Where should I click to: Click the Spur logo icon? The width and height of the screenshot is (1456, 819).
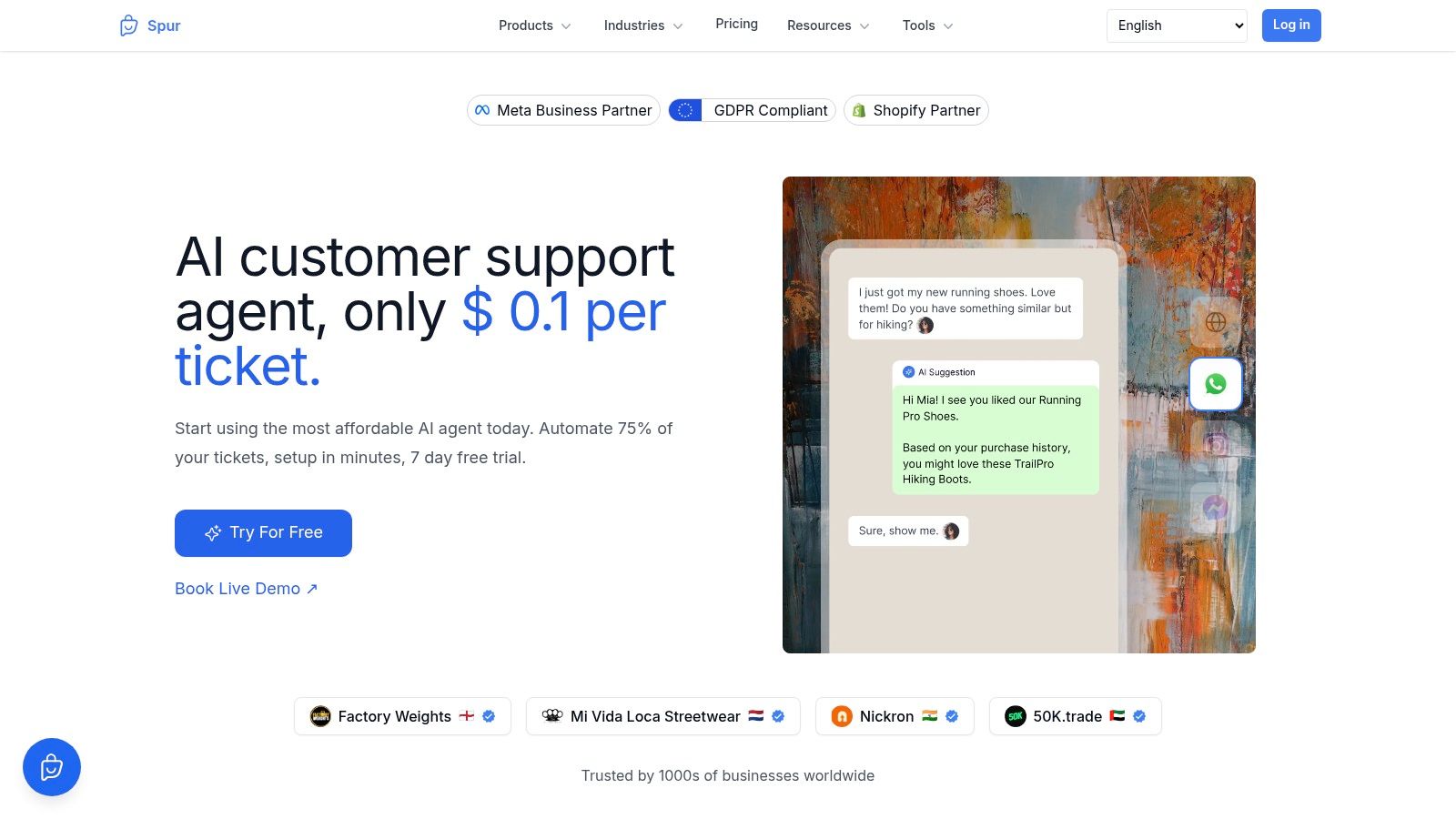coord(128,25)
